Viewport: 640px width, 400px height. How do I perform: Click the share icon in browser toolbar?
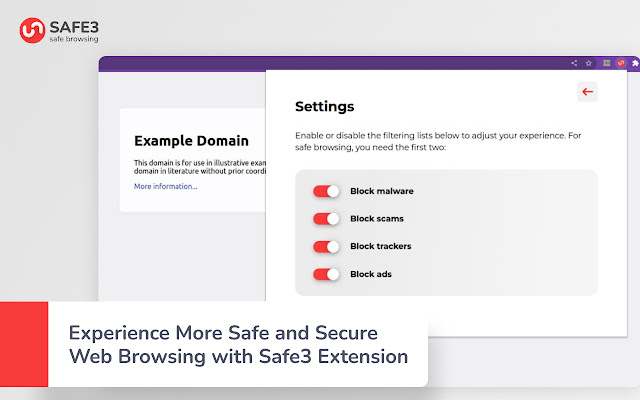point(574,63)
